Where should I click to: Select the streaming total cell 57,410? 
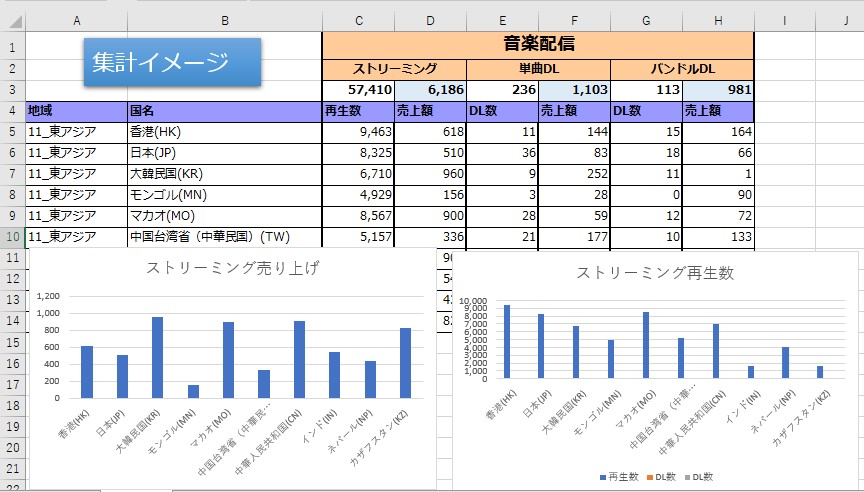tap(358, 90)
